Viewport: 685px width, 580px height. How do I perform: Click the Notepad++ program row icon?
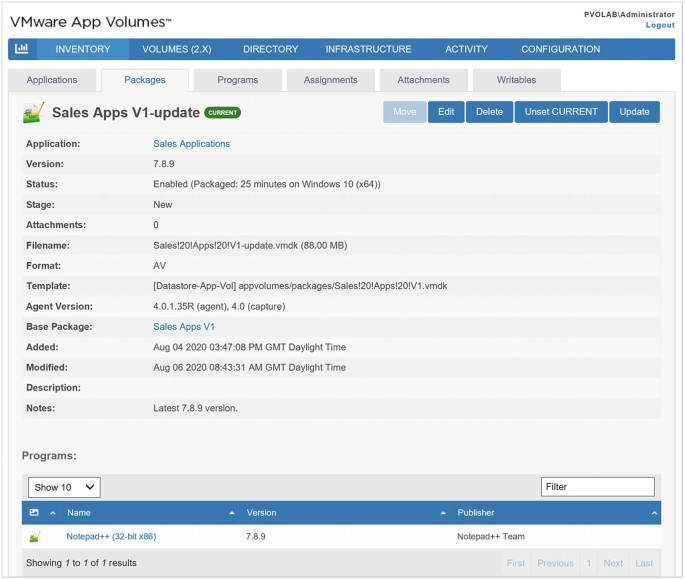35,537
